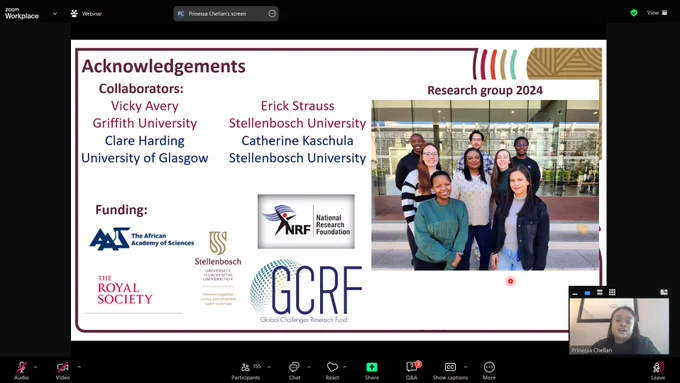Screen dimensions: 680x383
Task: Click the African Academy of Sciences logo
Action: coord(142,239)
